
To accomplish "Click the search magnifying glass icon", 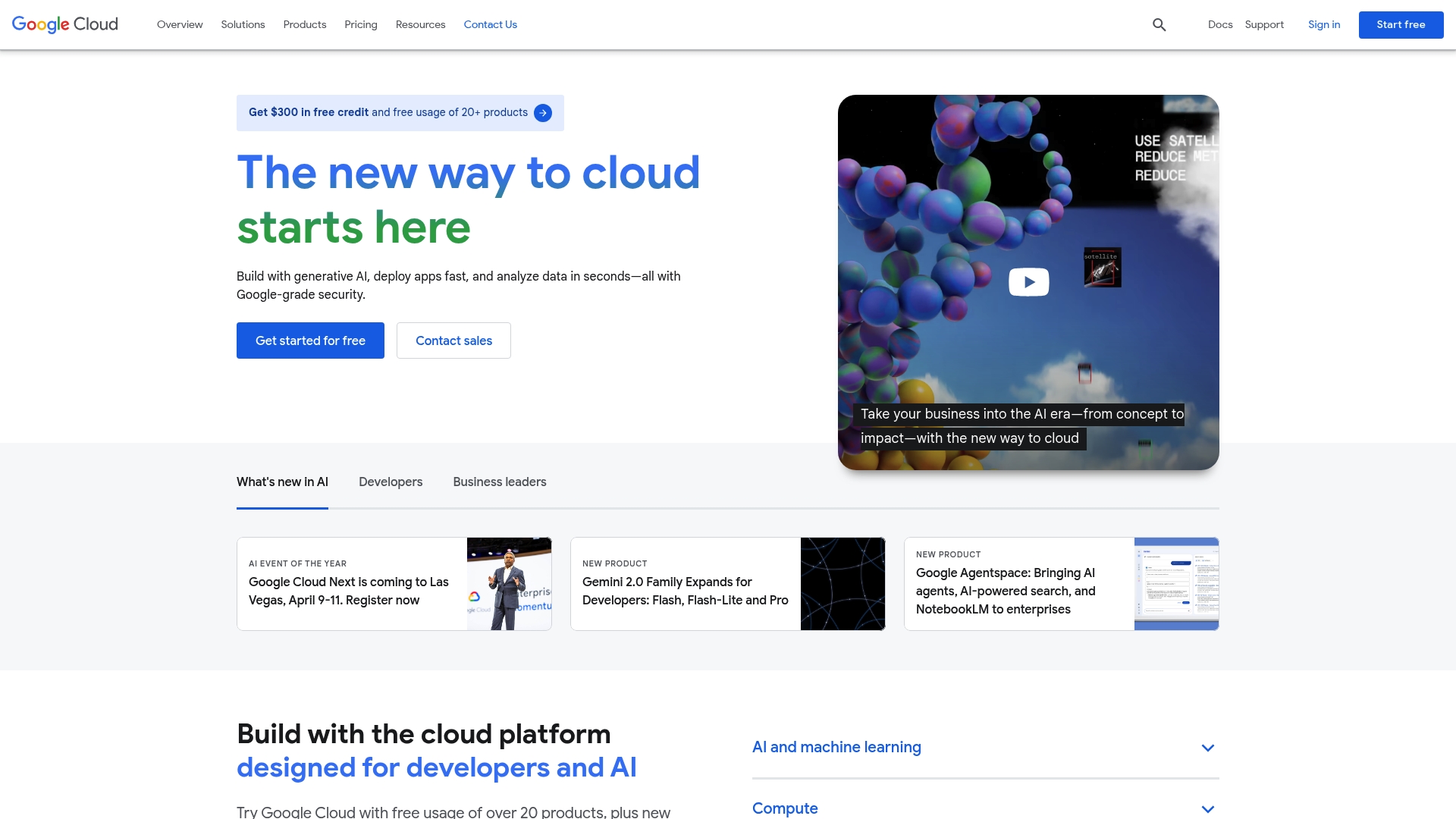I will click(1160, 24).
